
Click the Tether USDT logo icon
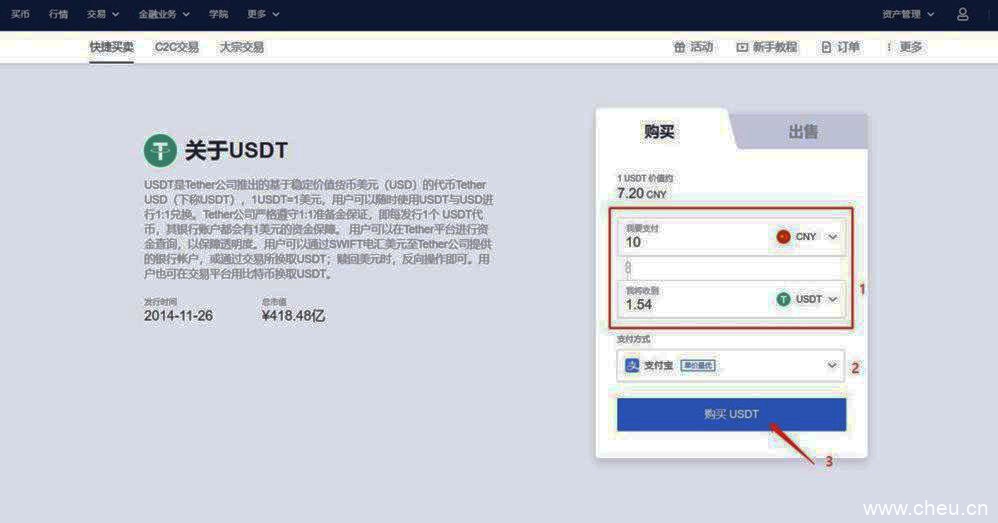pos(160,150)
